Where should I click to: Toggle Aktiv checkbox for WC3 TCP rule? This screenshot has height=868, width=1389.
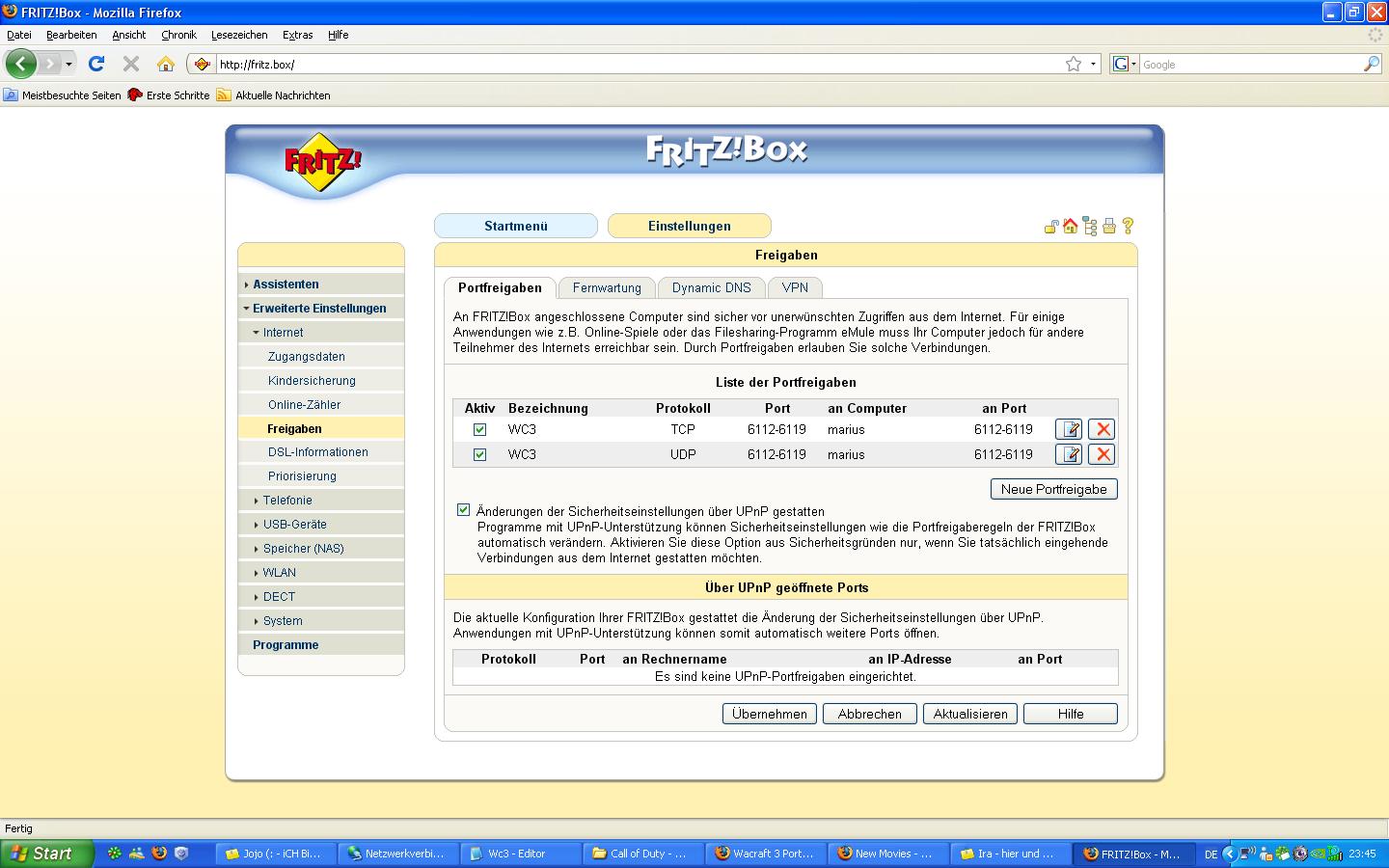(479, 429)
